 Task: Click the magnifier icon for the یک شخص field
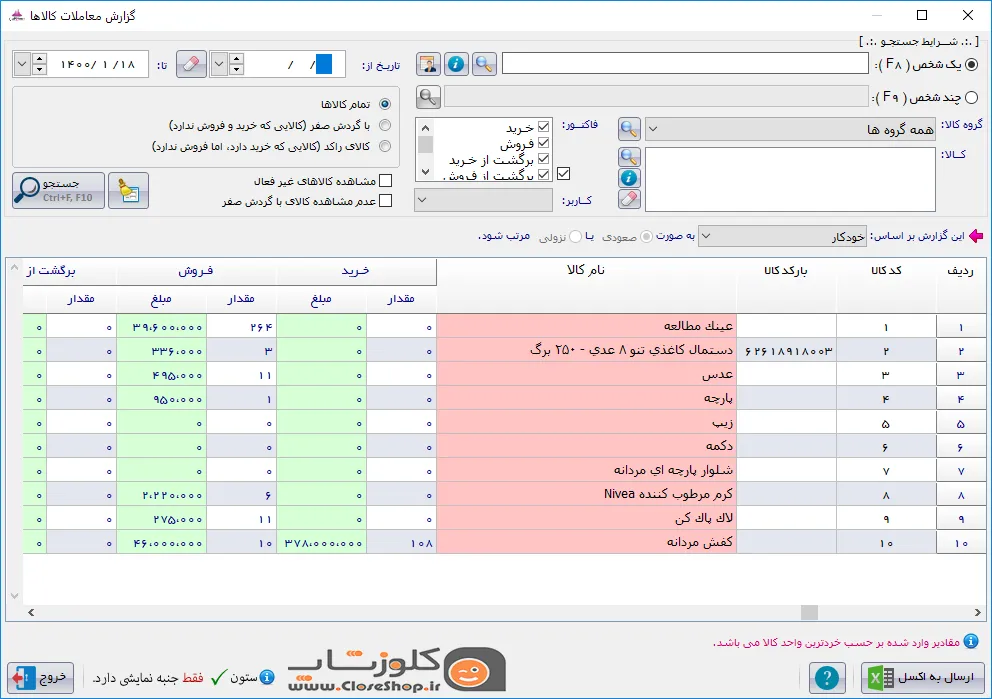(x=484, y=64)
